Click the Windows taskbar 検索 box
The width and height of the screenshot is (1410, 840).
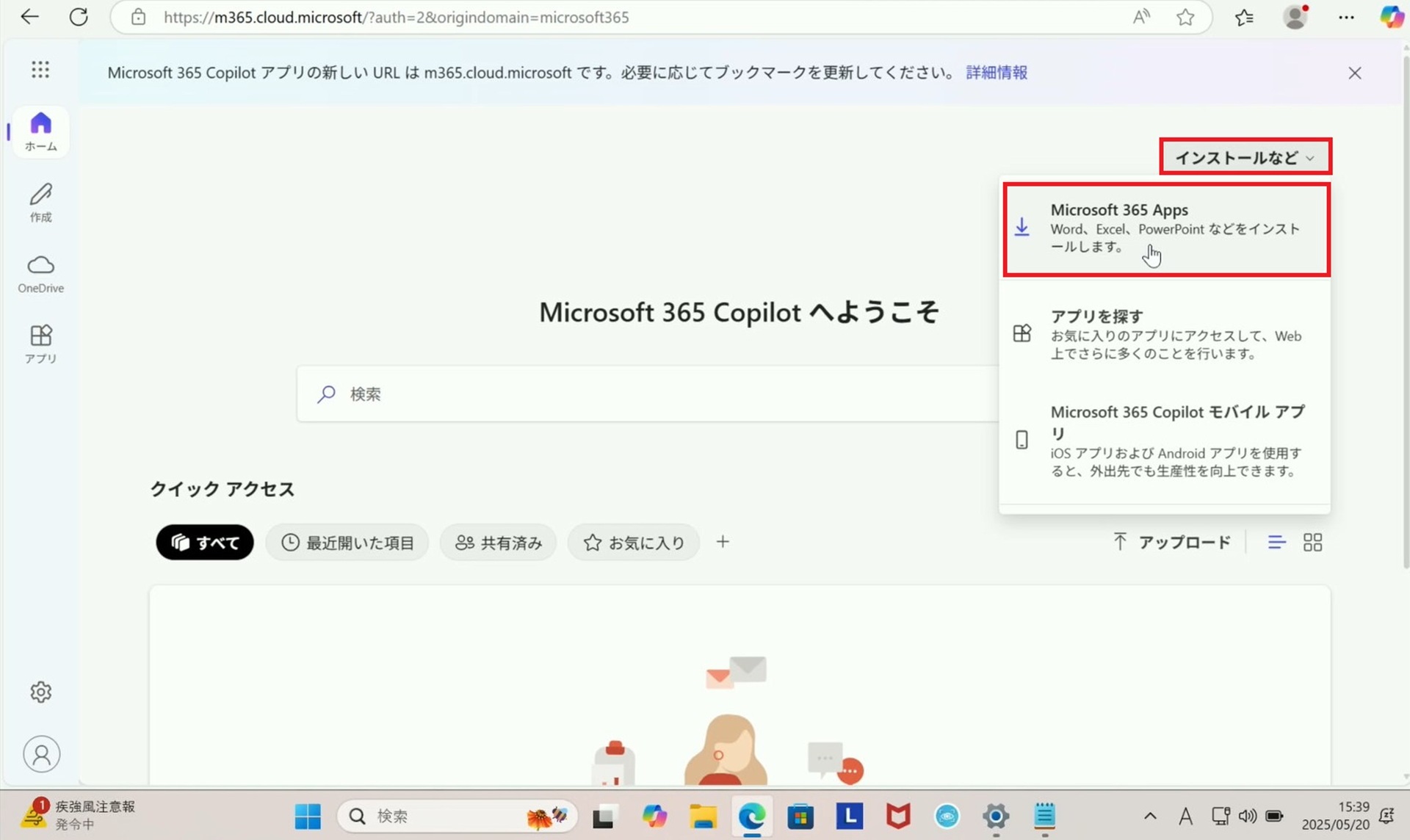coord(458,816)
